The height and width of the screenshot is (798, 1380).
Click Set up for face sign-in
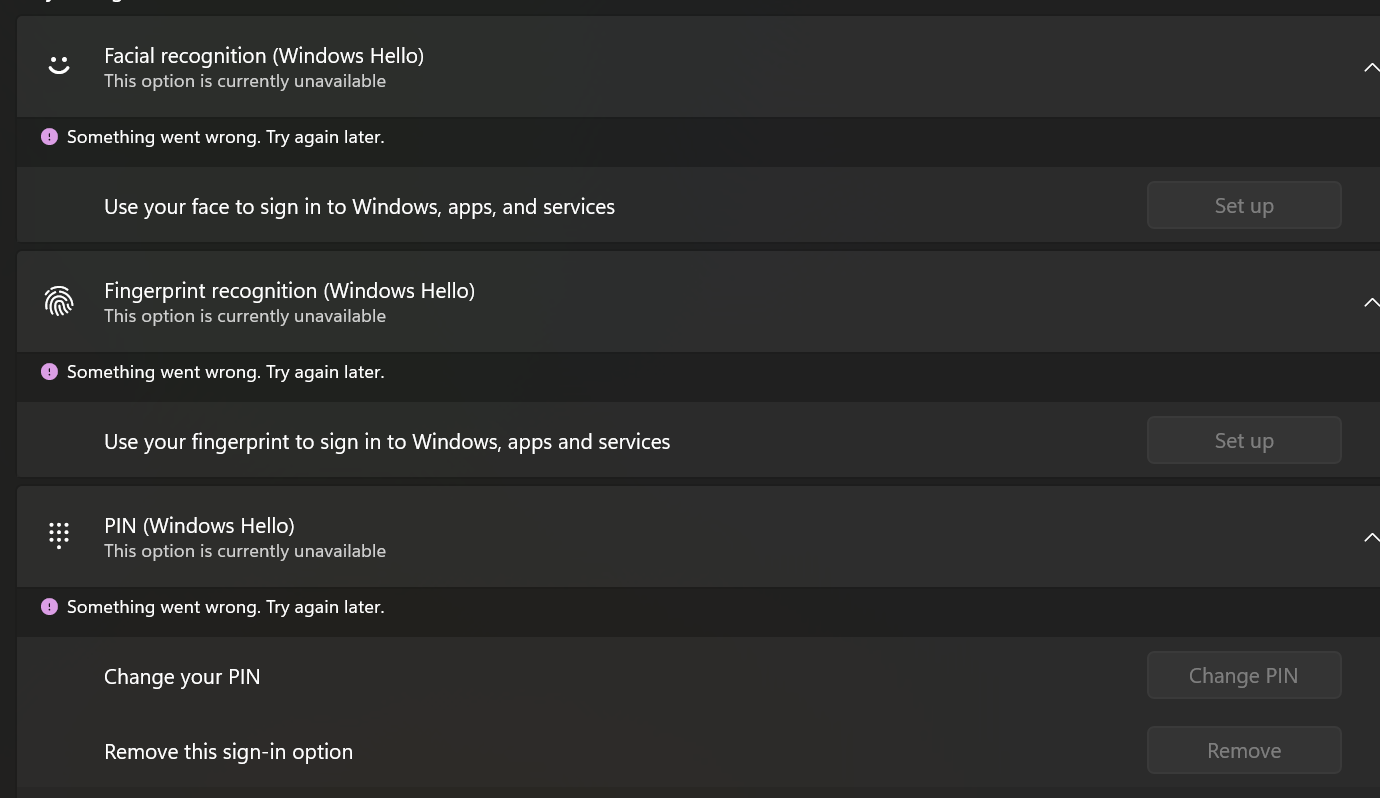(x=1244, y=205)
